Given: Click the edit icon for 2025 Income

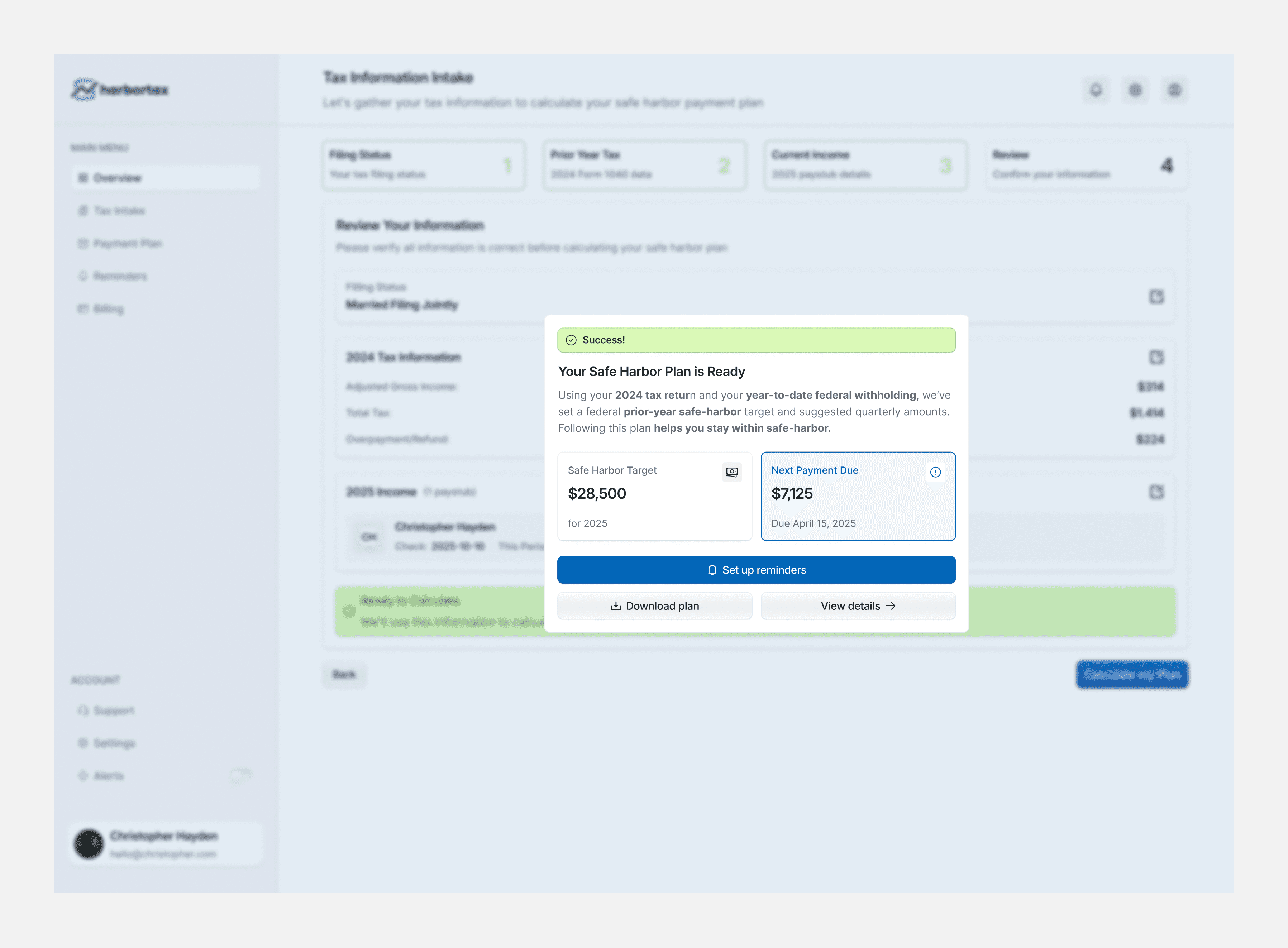Looking at the screenshot, I should point(1156,492).
